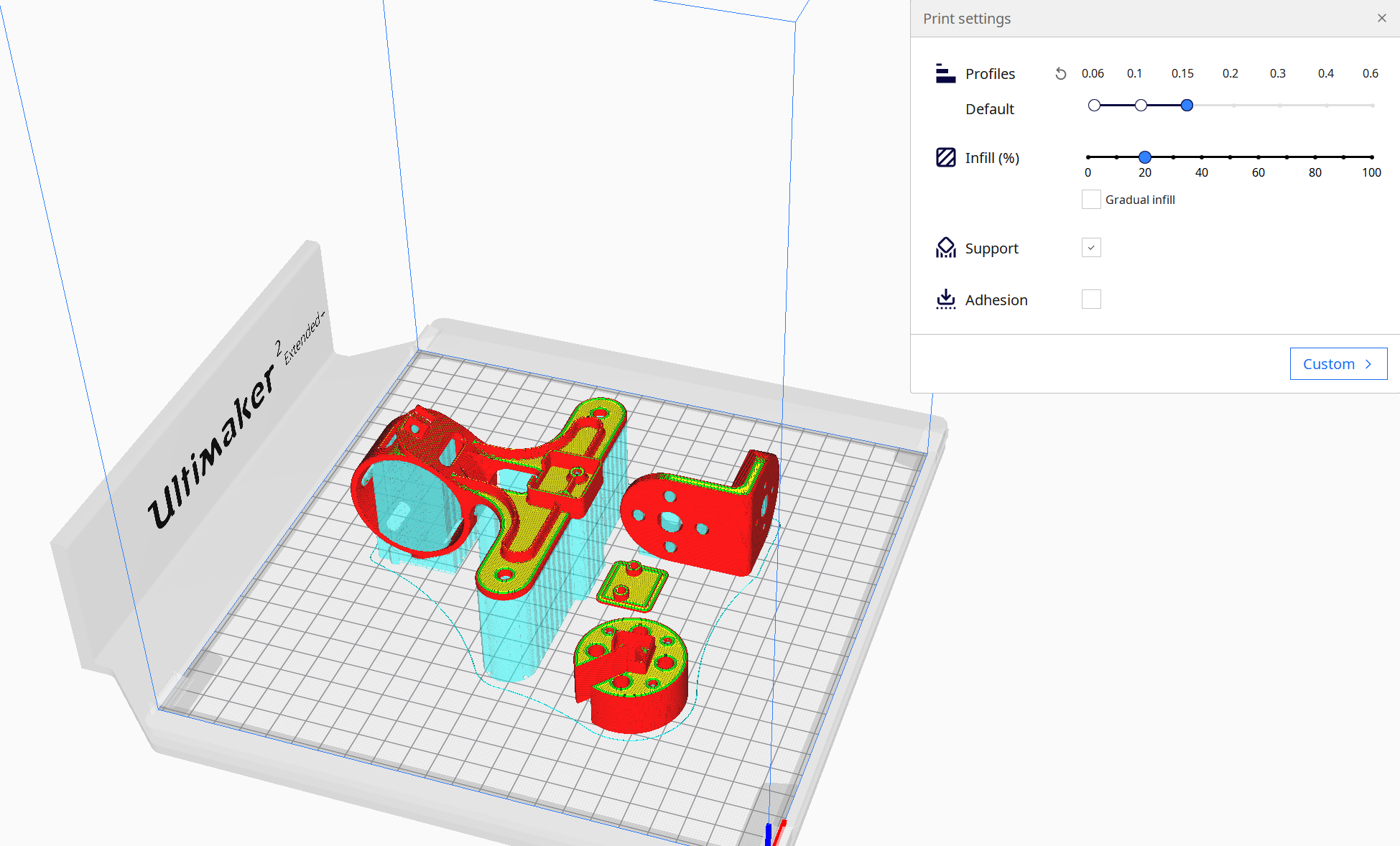Viewport: 1400px width, 846px height.
Task: Click the Support icon
Action: click(x=945, y=248)
